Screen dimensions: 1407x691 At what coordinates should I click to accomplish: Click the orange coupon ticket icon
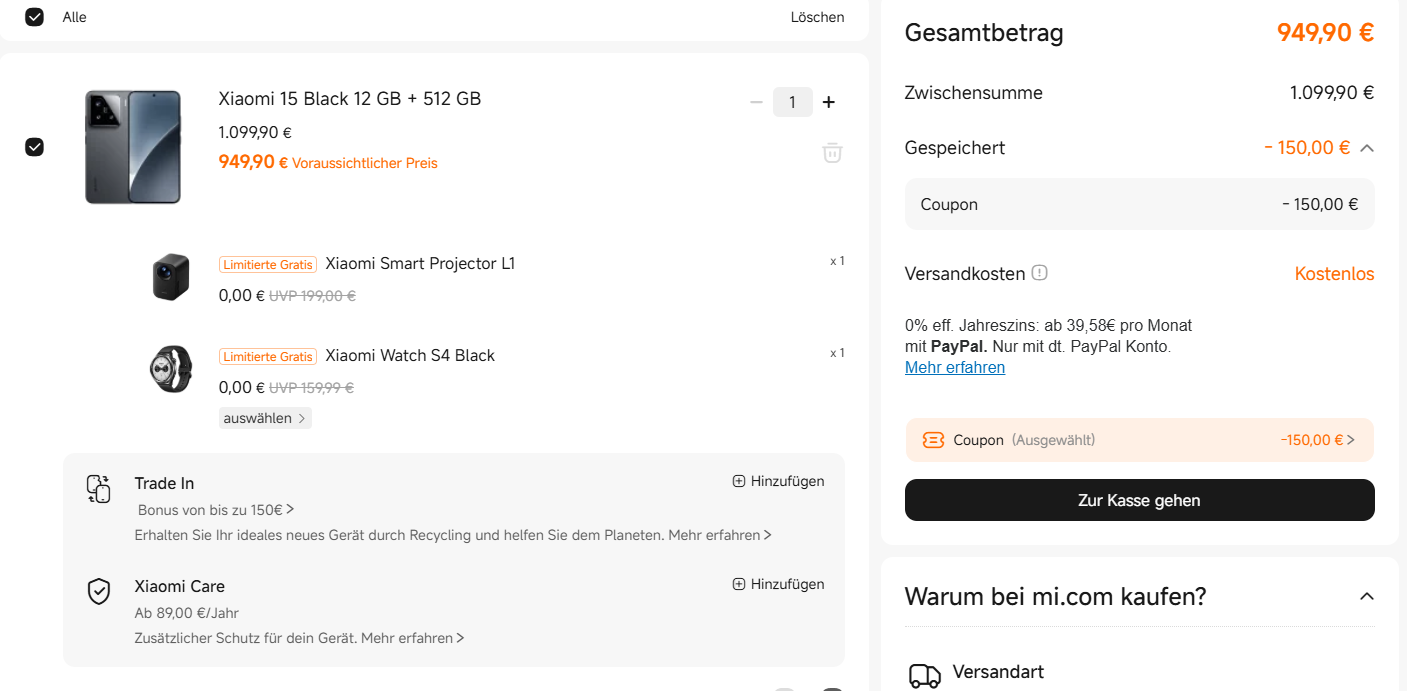click(x=933, y=440)
